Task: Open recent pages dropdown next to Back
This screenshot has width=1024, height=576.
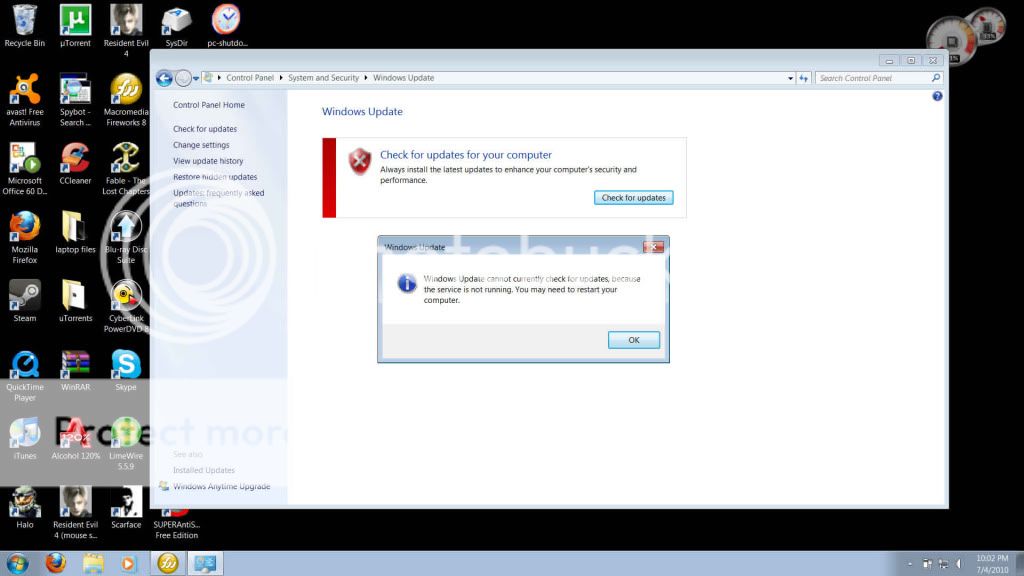Action: (x=196, y=78)
